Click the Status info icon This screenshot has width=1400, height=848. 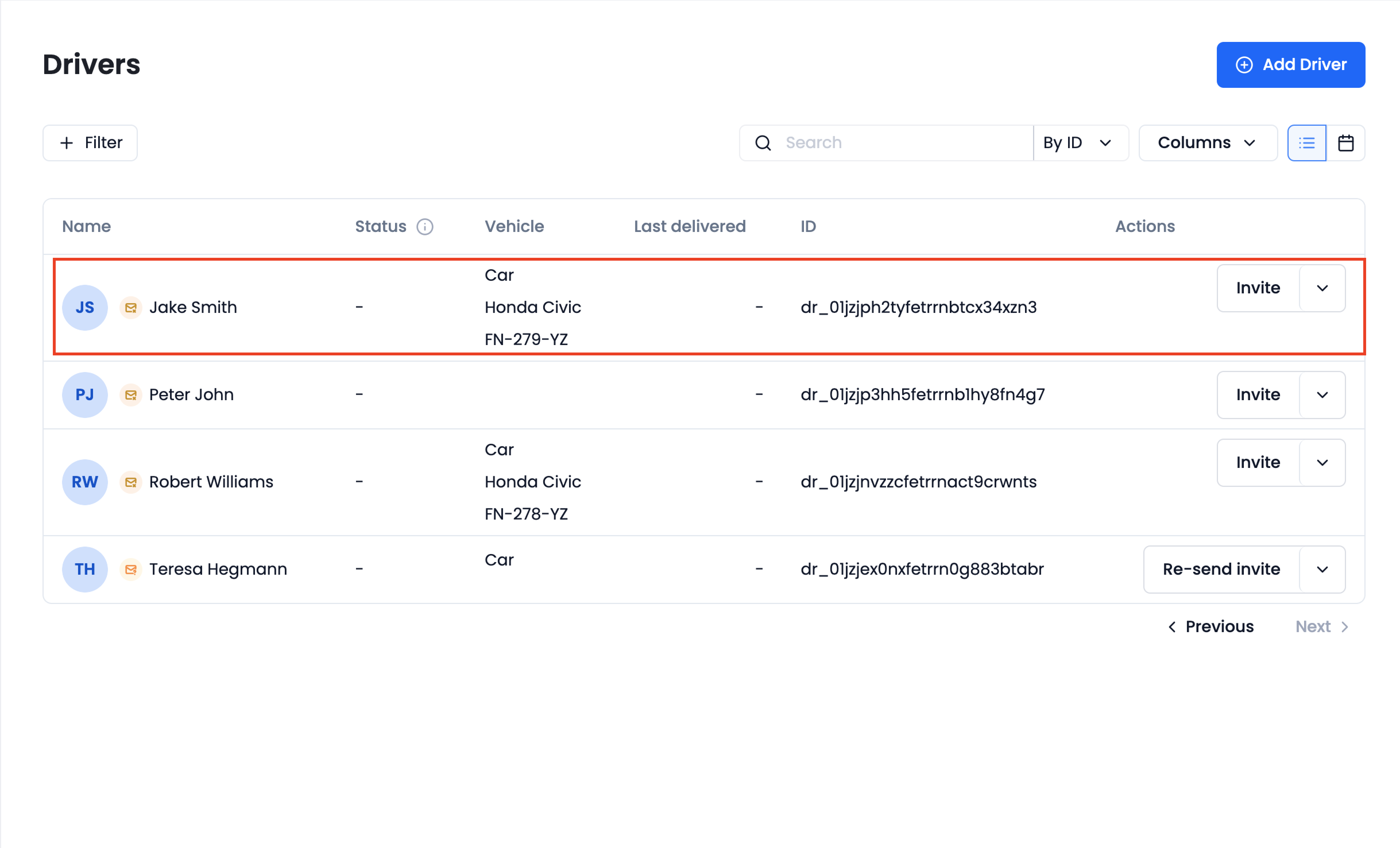pos(424,226)
